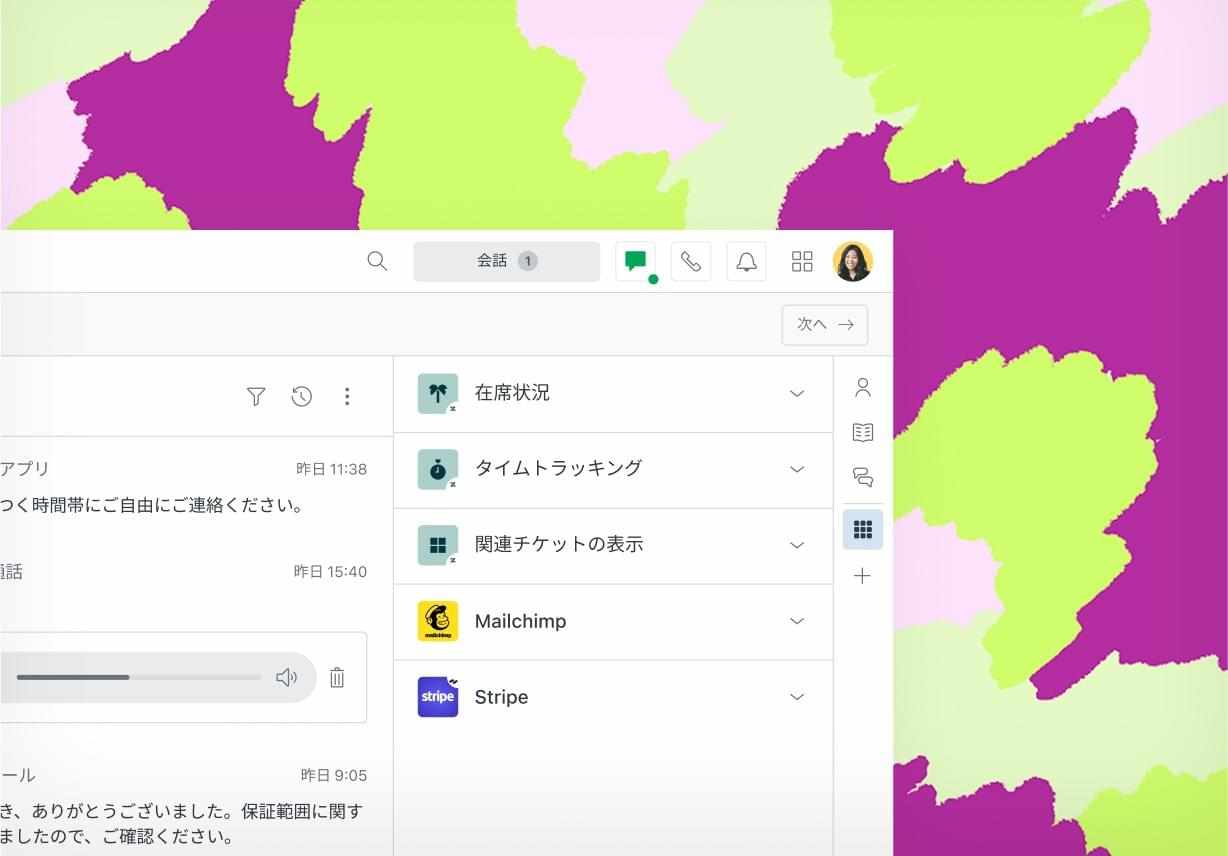This screenshot has height=856, width=1228.
Task: Expand the 関連チケットの表示 panel
Action: click(613, 546)
